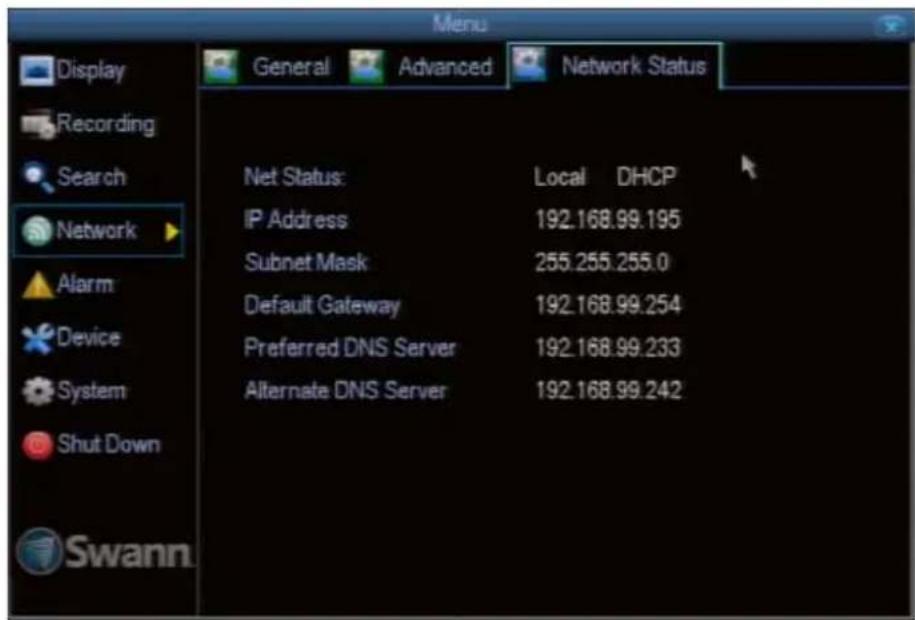Click the Alternate DNS Server label
Image resolution: width=915 pixels, height=620 pixels.
coord(345,391)
